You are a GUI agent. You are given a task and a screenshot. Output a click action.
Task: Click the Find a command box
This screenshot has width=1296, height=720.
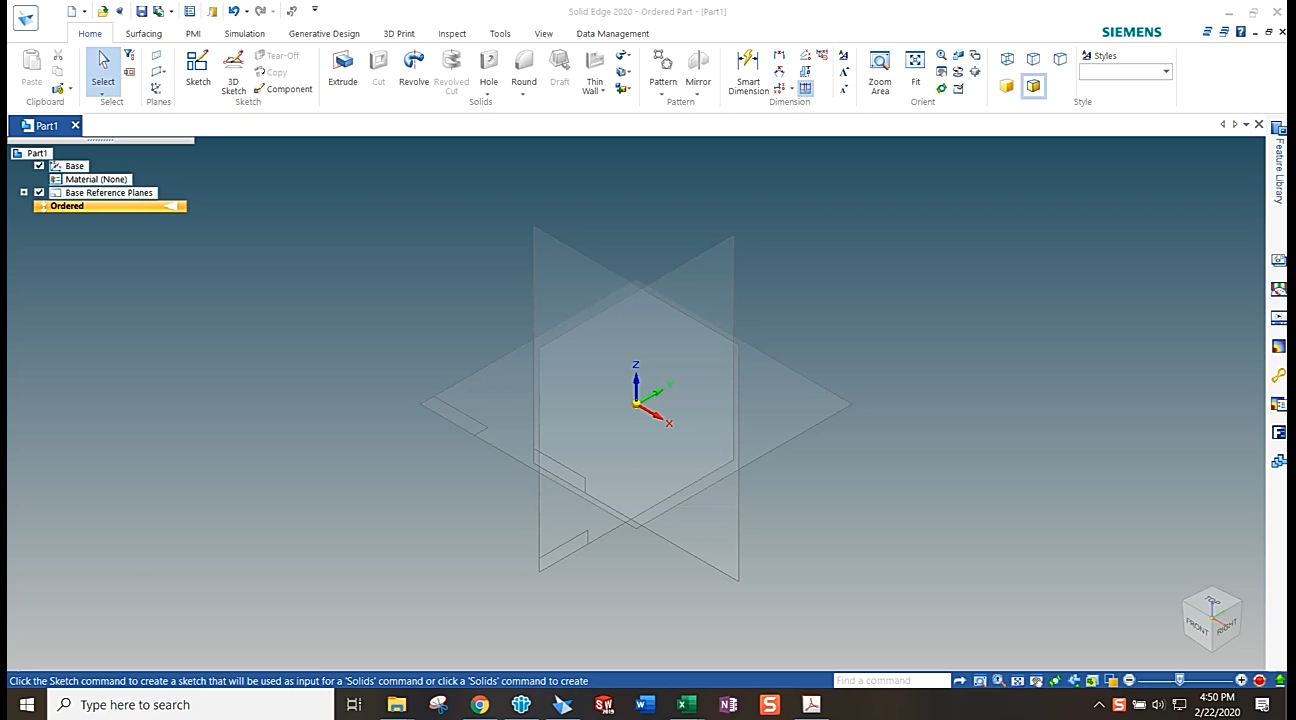click(x=890, y=680)
